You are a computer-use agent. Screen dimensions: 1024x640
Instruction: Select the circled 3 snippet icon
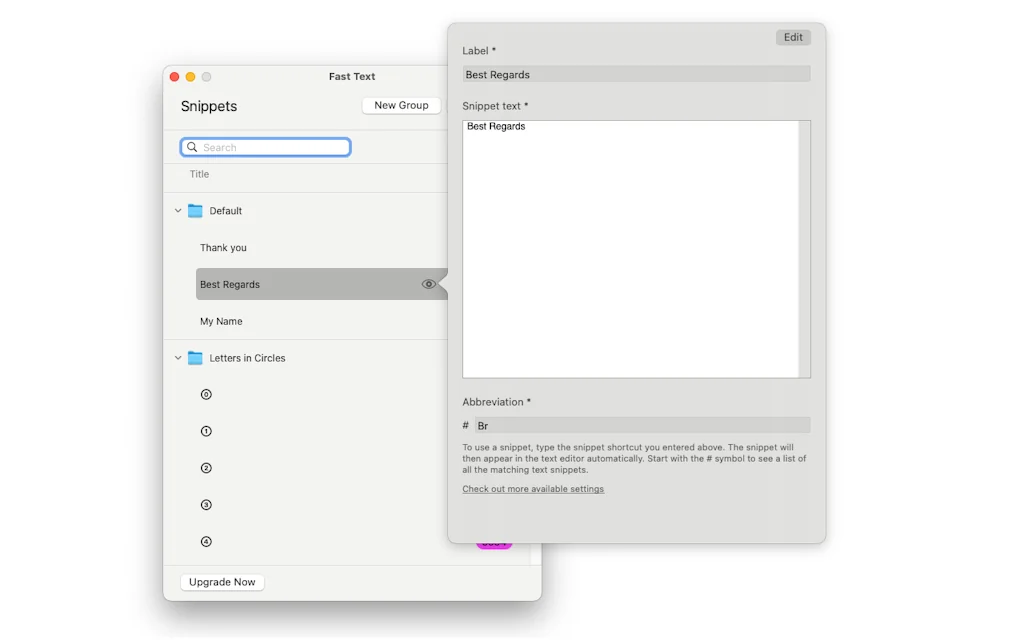pyautogui.click(x=206, y=504)
